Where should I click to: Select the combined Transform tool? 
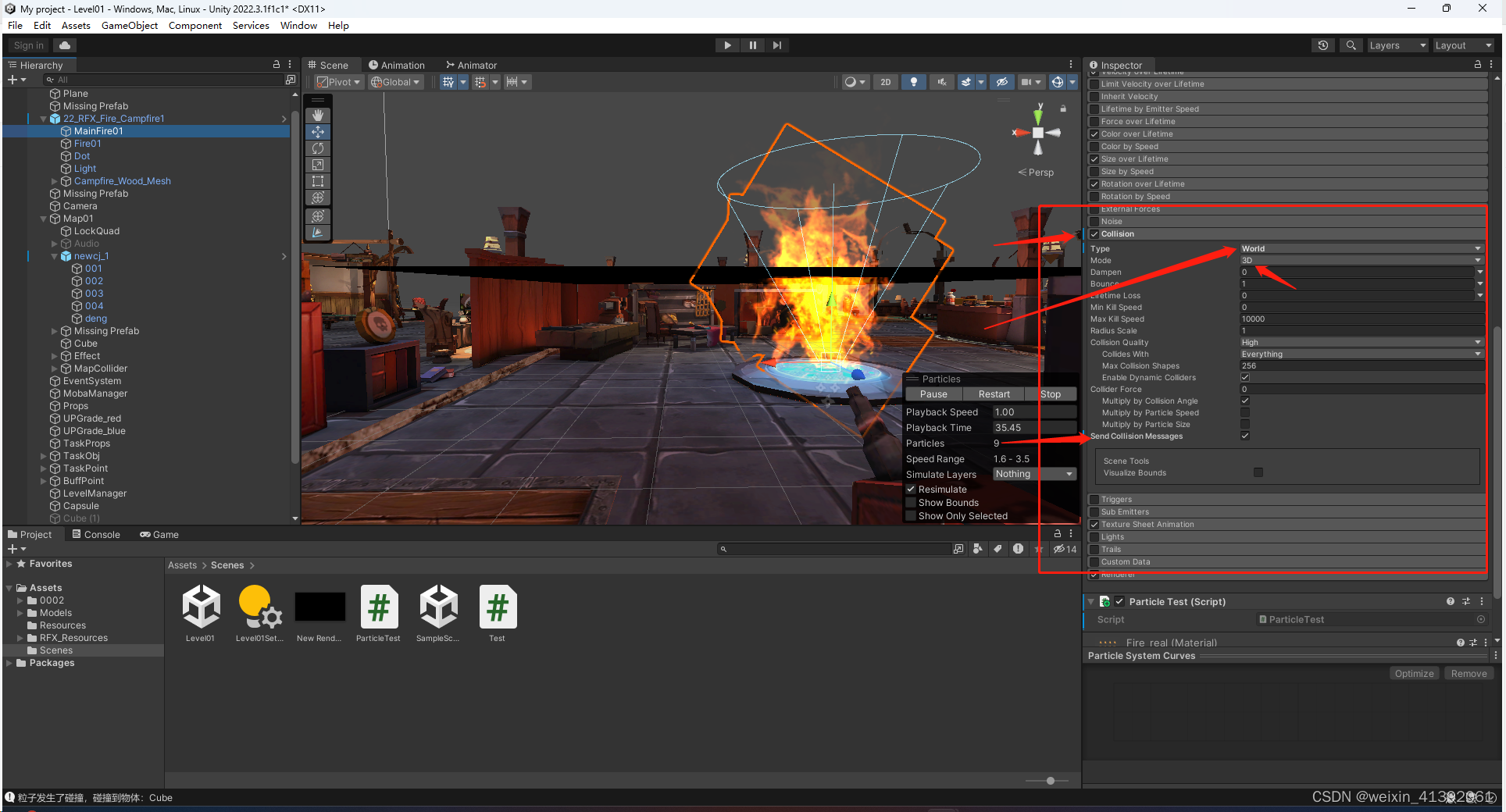(318, 198)
